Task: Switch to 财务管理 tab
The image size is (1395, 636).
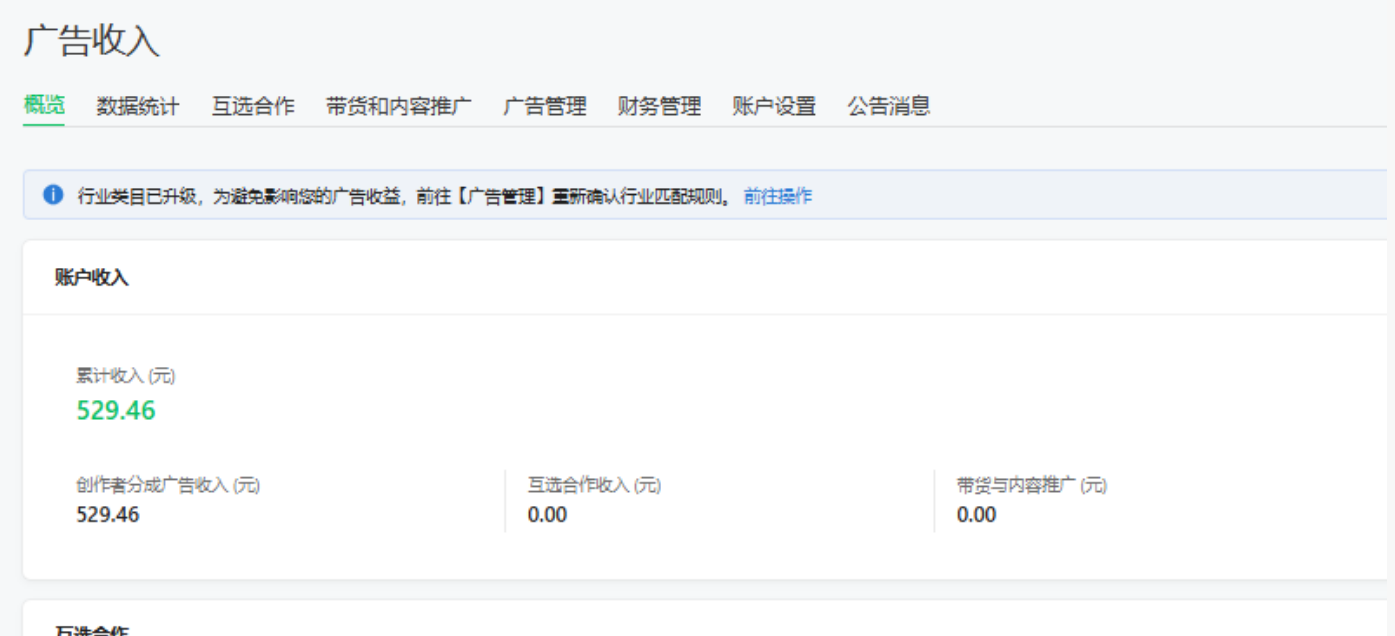Action: point(660,106)
